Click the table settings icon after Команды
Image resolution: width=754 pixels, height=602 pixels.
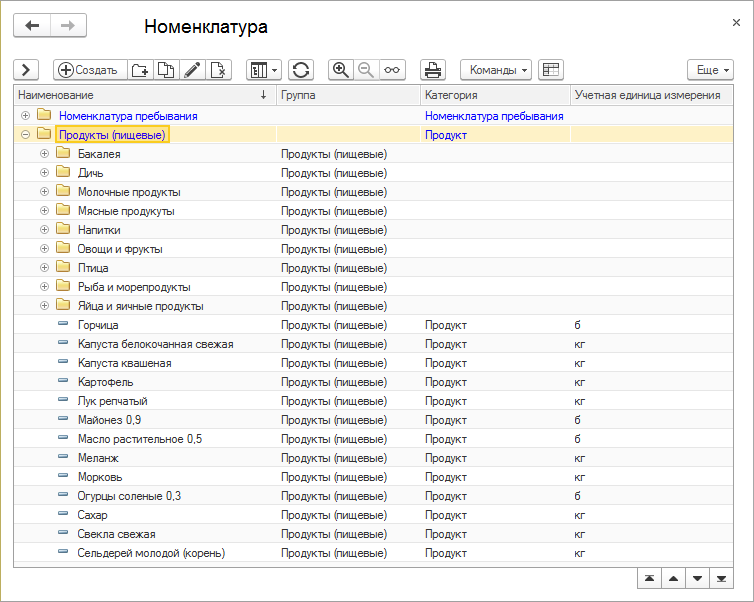coord(551,70)
